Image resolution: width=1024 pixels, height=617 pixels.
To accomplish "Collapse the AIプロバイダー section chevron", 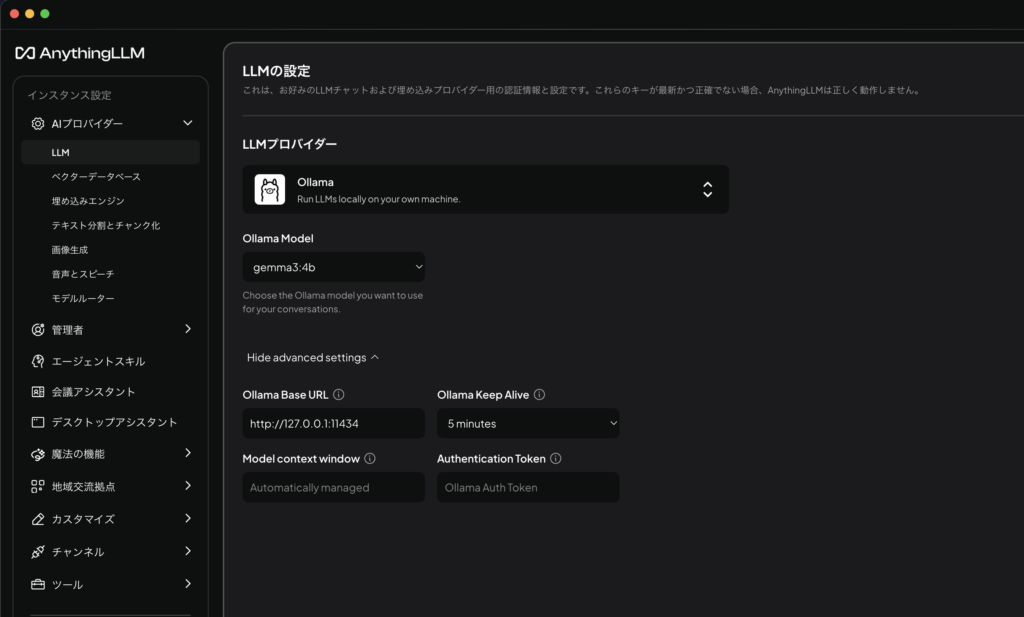I will 188,123.
